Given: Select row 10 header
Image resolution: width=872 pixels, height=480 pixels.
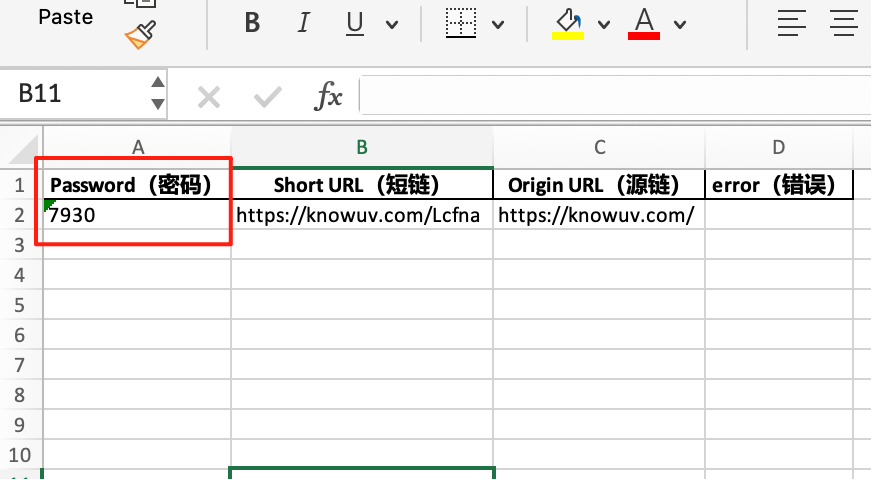Looking at the screenshot, I should coord(20,455).
